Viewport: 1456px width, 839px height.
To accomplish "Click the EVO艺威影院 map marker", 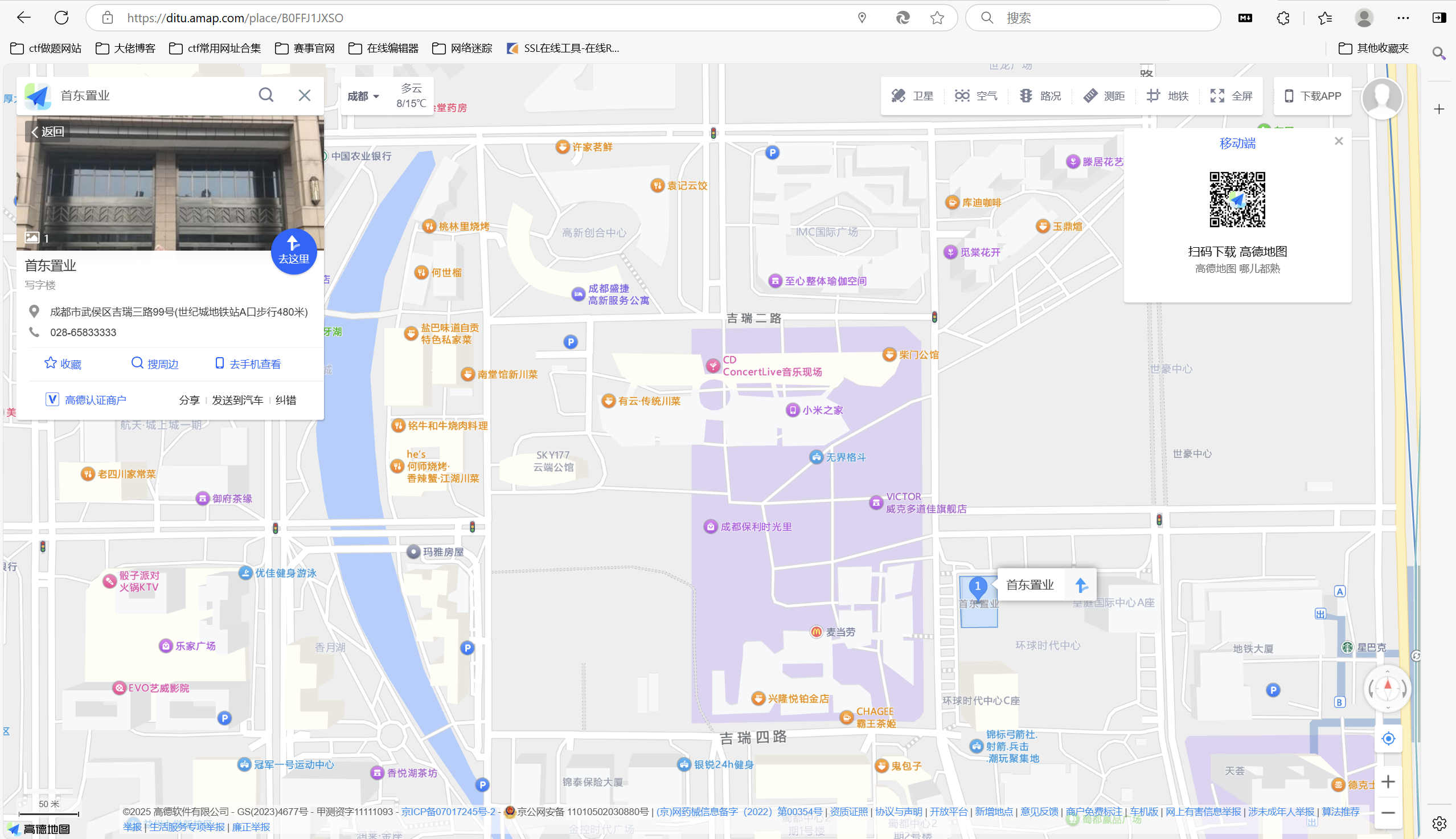I will point(118,687).
